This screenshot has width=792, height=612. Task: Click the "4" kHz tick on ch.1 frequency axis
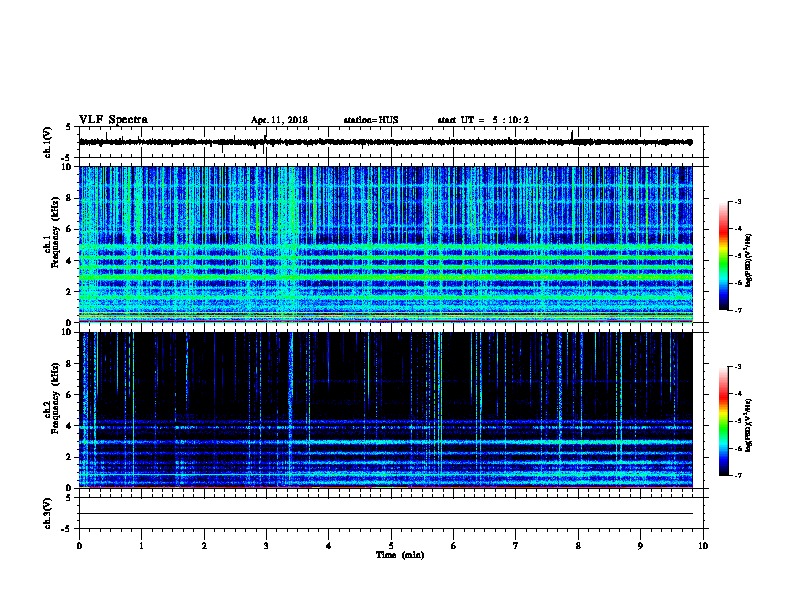click(x=69, y=261)
